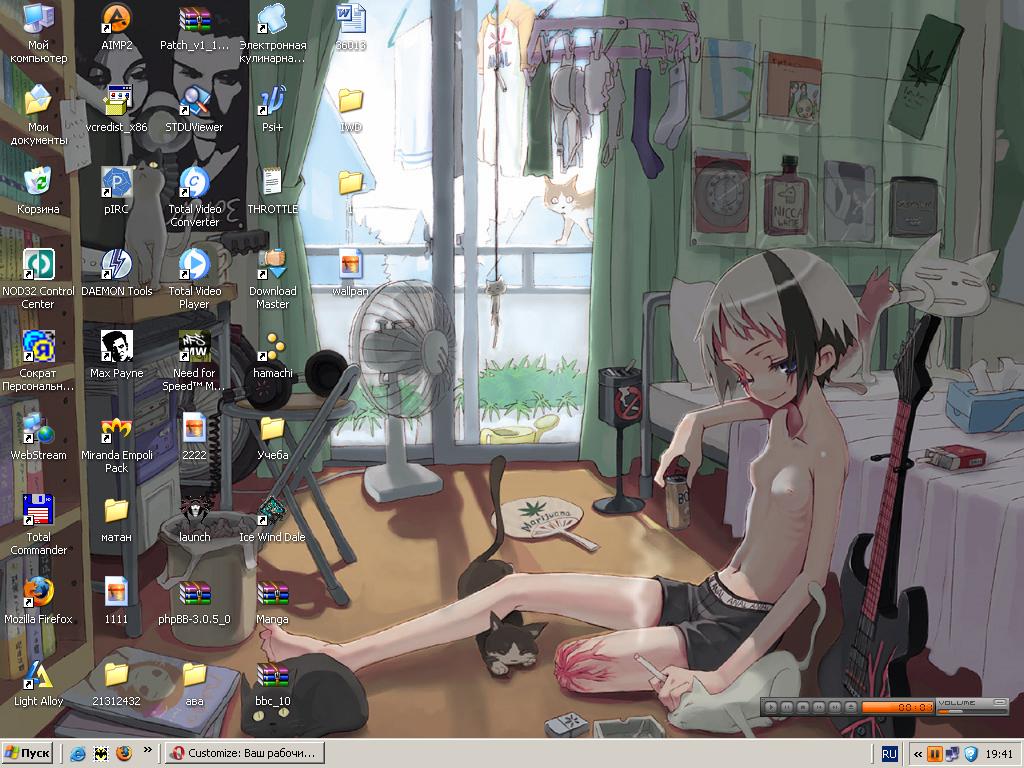Expand quick launch overflow chevron
The image size is (1024, 768).
tap(148, 750)
